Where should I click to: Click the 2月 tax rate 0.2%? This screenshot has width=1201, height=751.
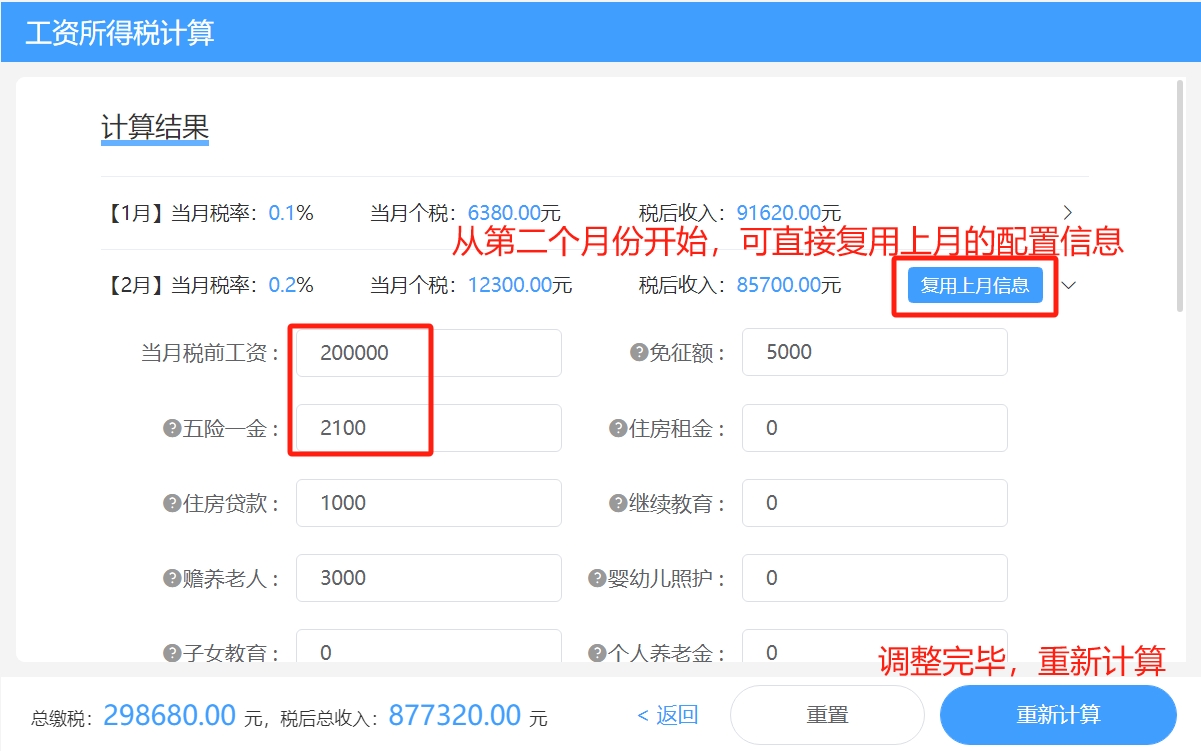coord(291,285)
